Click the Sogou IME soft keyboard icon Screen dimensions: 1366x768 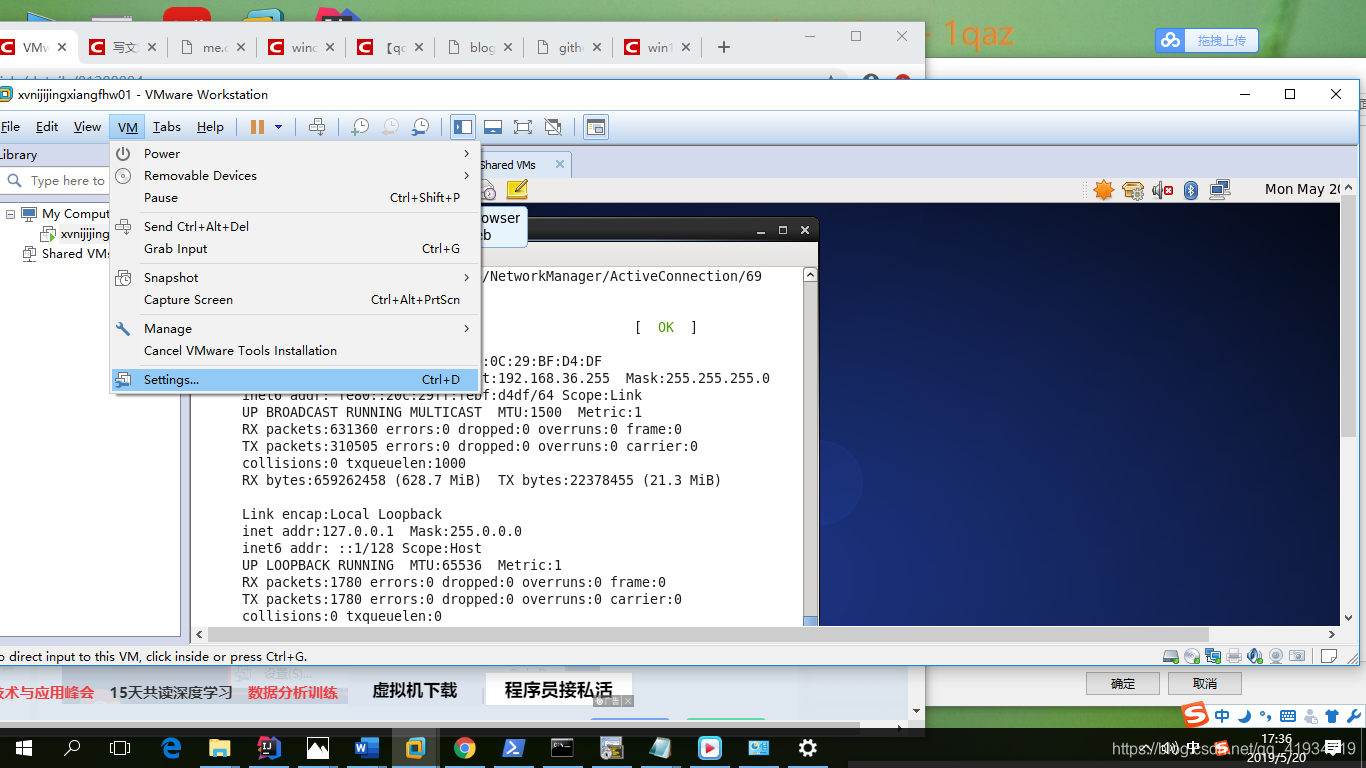pyautogui.click(x=1288, y=716)
